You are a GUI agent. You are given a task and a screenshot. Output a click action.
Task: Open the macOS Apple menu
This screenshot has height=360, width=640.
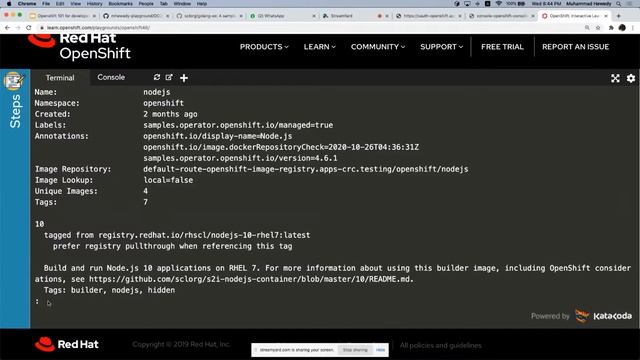tap(9, 4)
